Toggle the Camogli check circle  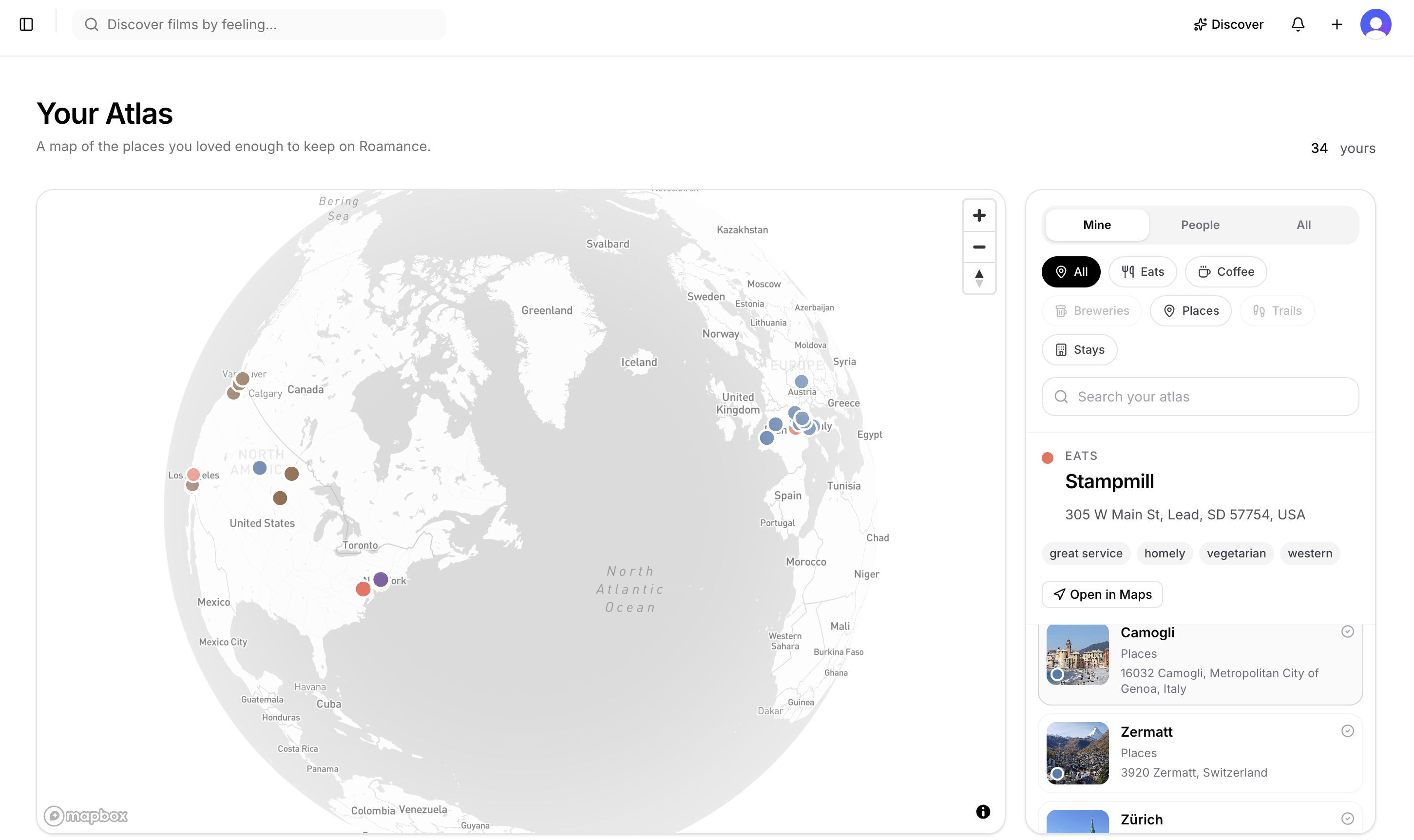click(1347, 631)
